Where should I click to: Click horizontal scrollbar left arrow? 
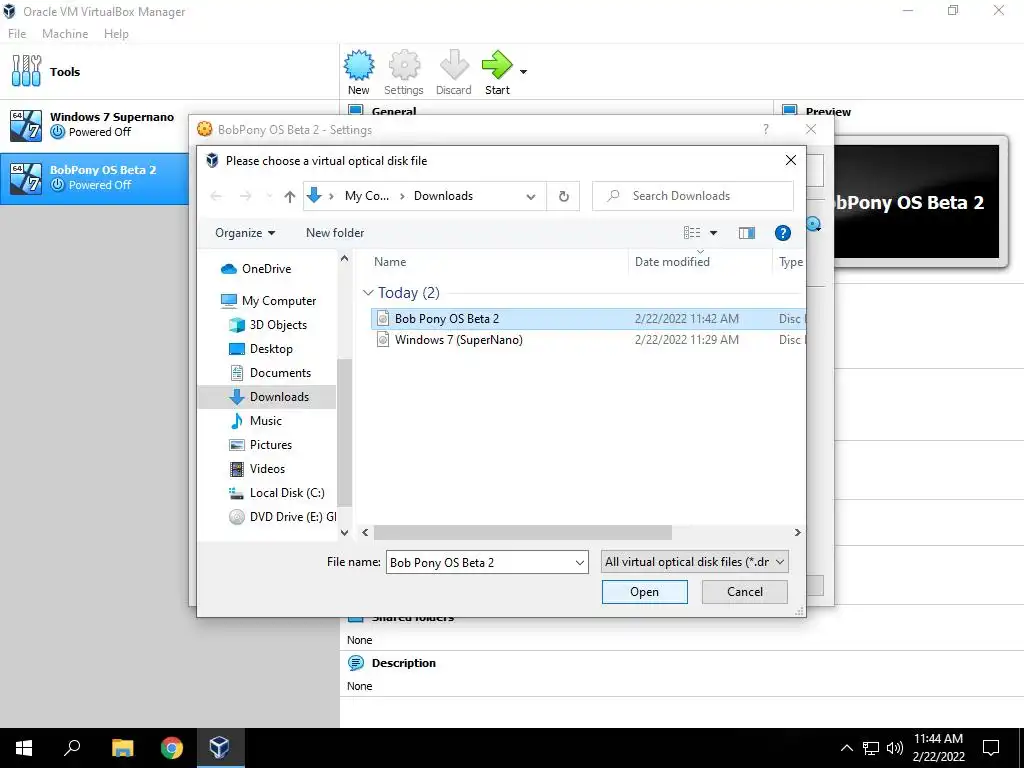[x=365, y=533]
